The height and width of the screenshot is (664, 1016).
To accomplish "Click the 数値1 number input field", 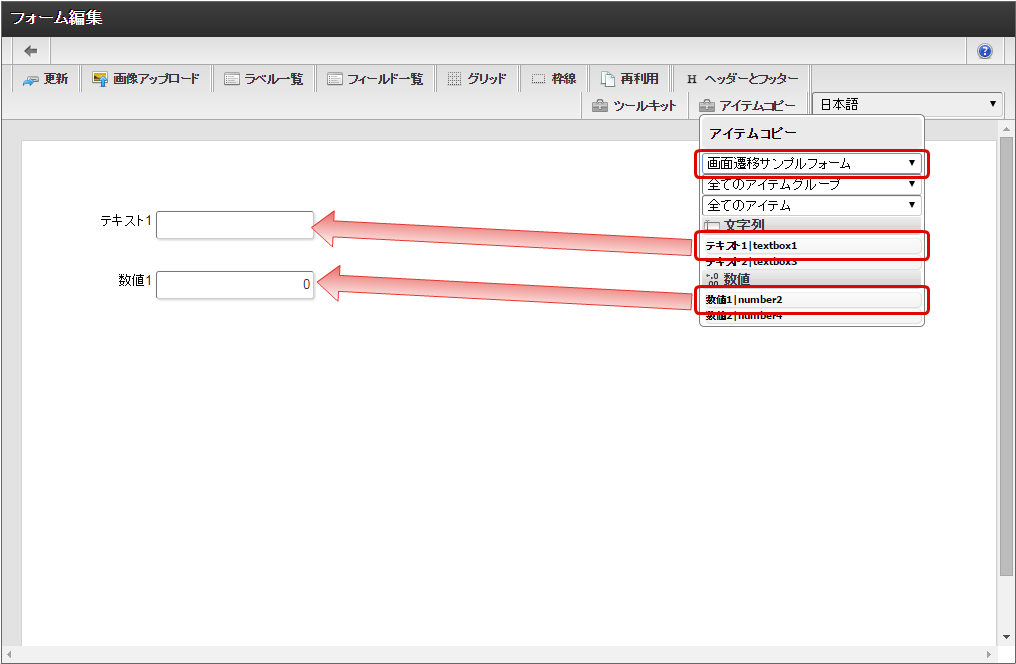I will pos(235,285).
